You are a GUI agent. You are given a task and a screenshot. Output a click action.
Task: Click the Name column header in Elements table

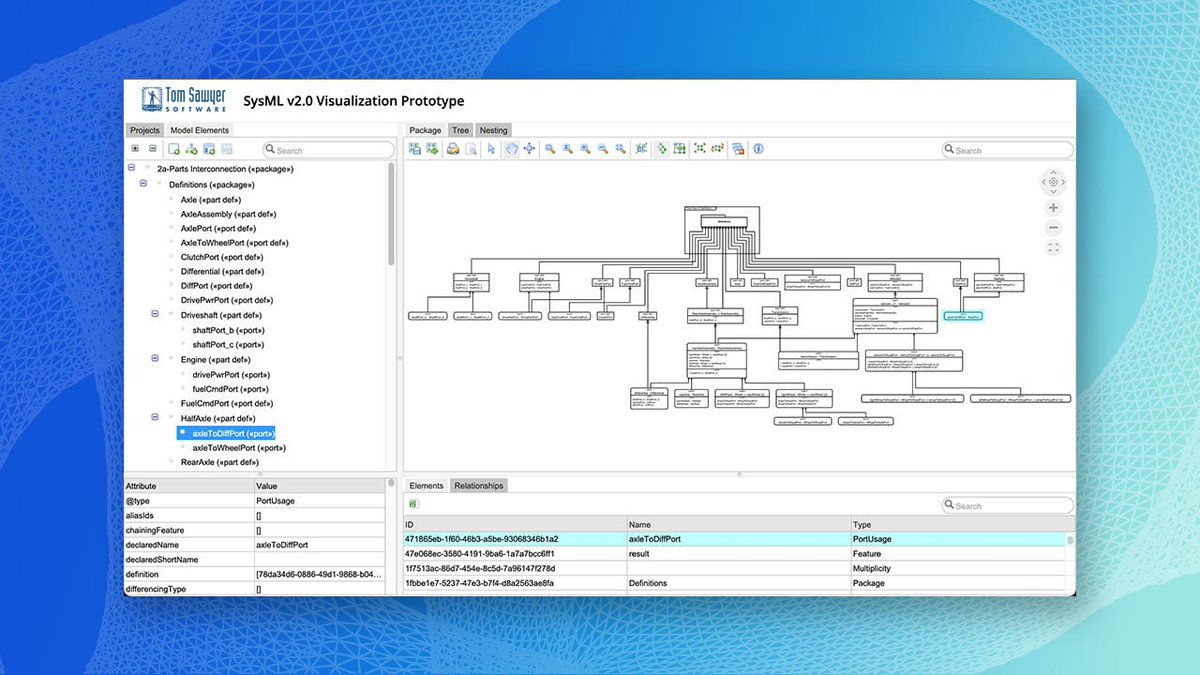[x=738, y=524]
